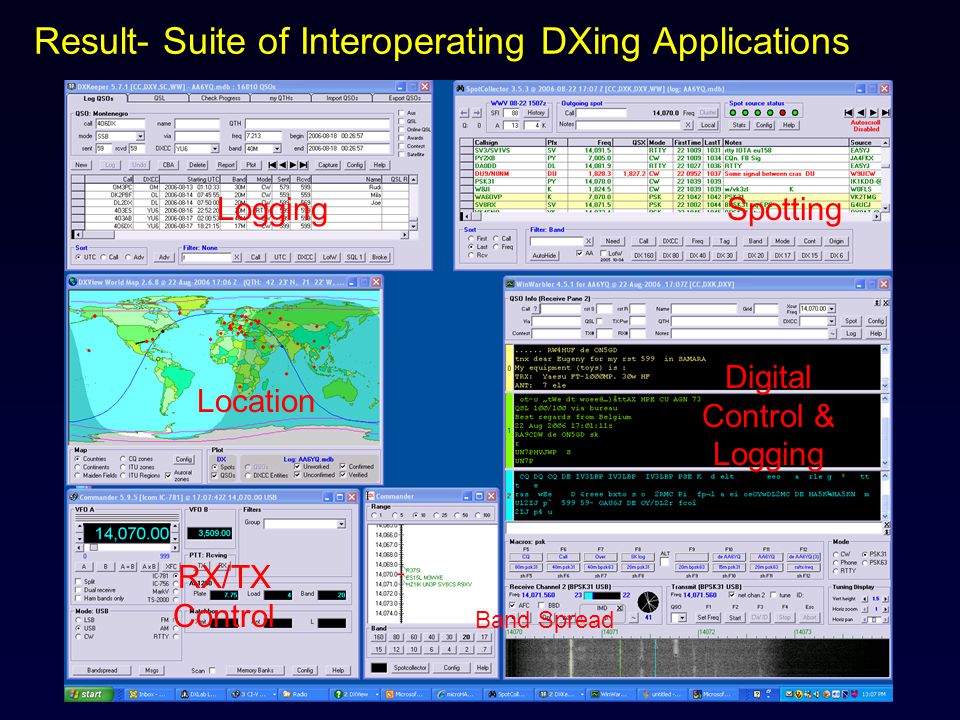Image resolution: width=960 pixels, height=720 pixels.
Task: Click the black color box beside Spotcollector
Action: click(379, 668)
